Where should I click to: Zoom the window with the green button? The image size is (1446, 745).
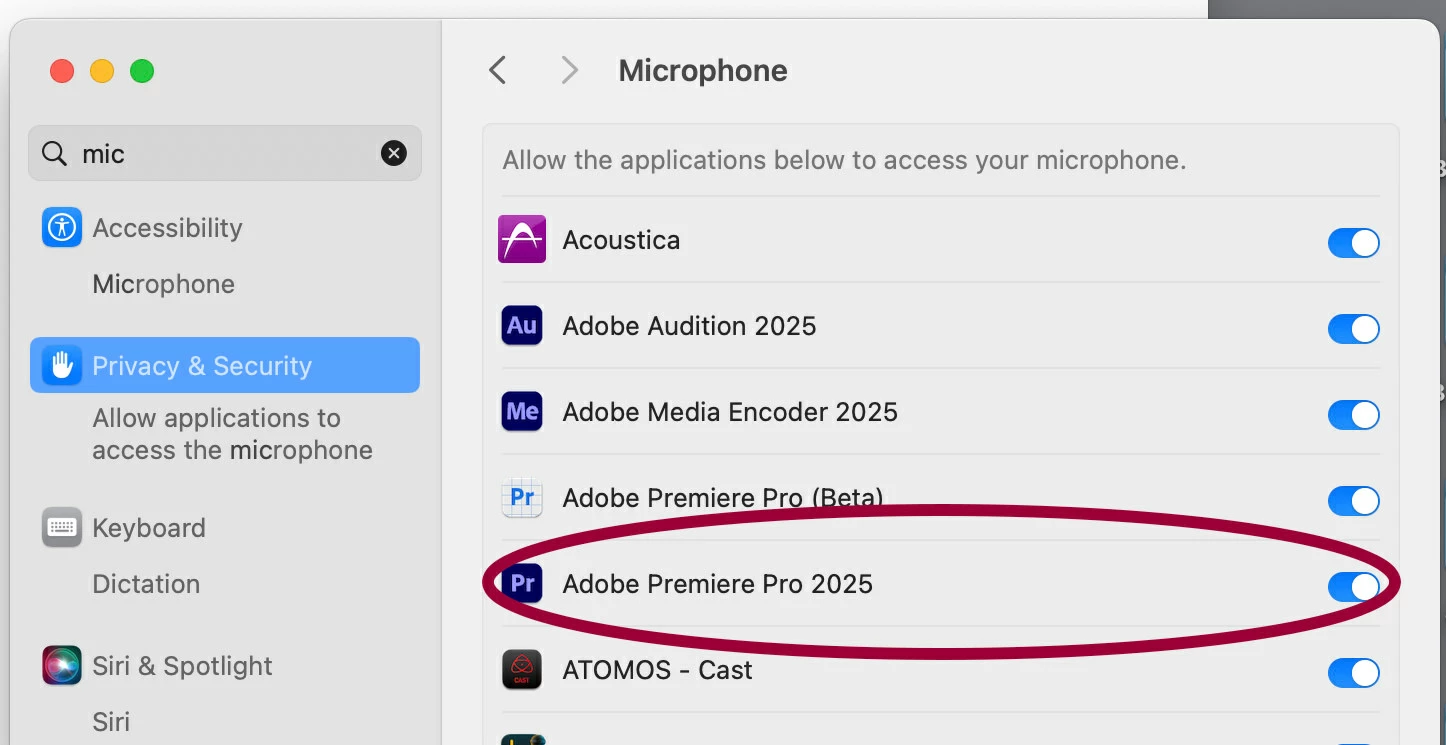pyautogui.click(x=142, y=71)
